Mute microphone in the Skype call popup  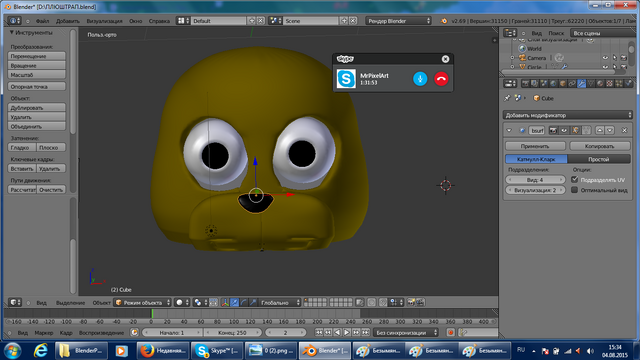tap(420, 79)
